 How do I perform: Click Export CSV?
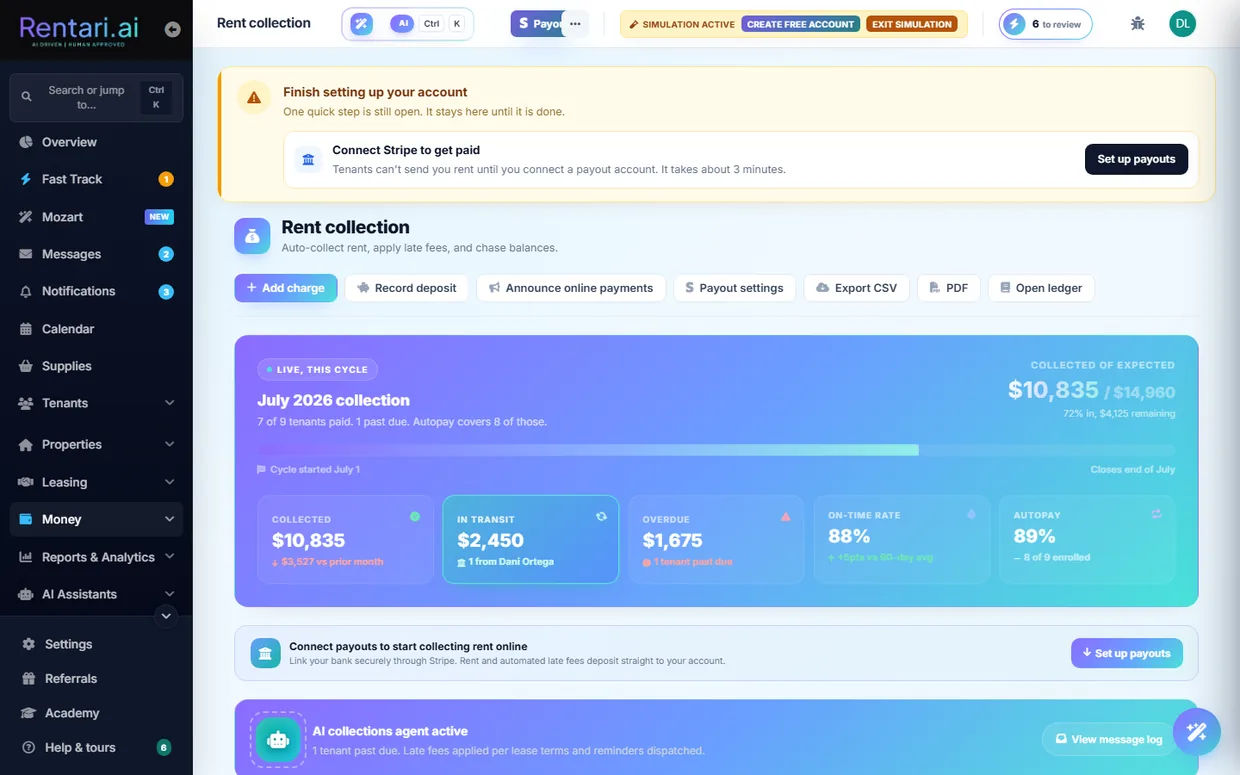click(x=857, y=288)
